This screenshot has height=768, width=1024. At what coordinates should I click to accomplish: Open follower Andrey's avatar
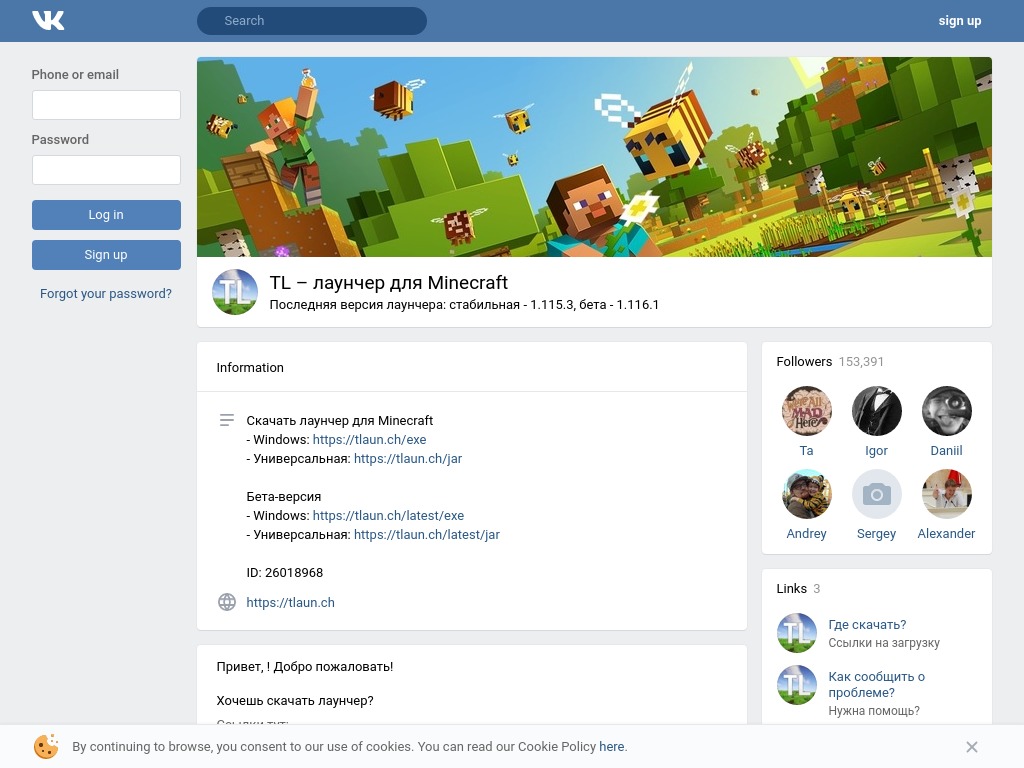[x=807, y=494]
